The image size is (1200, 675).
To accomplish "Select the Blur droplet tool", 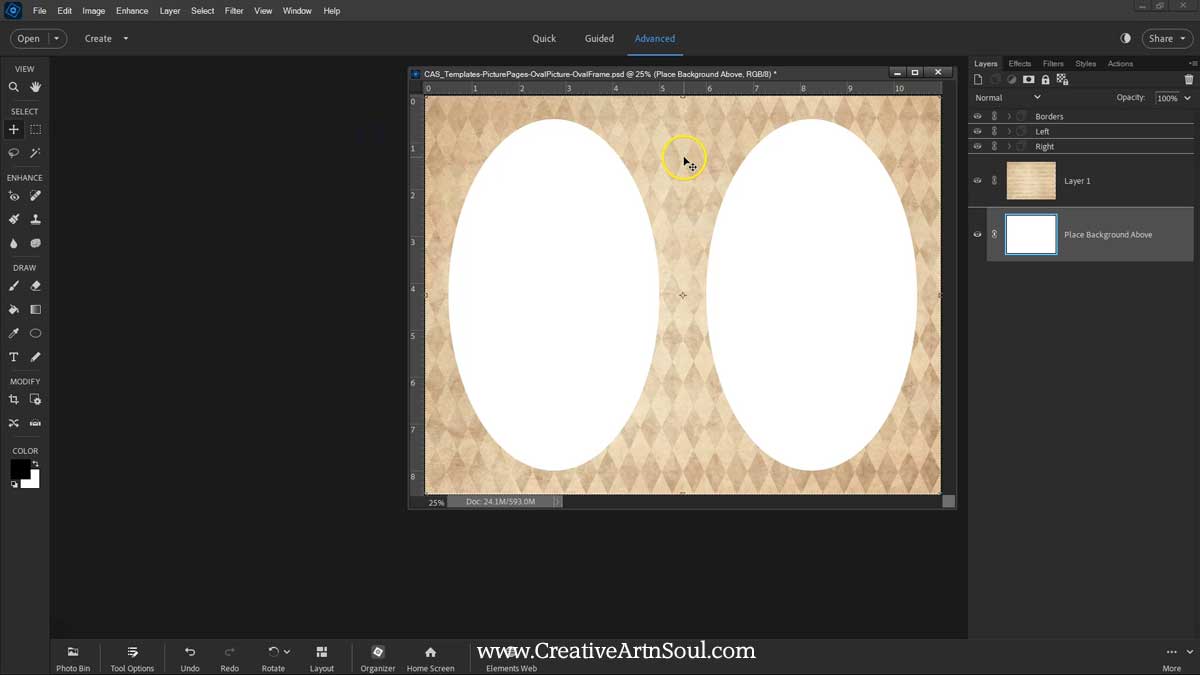I will (x=14, y=243).
